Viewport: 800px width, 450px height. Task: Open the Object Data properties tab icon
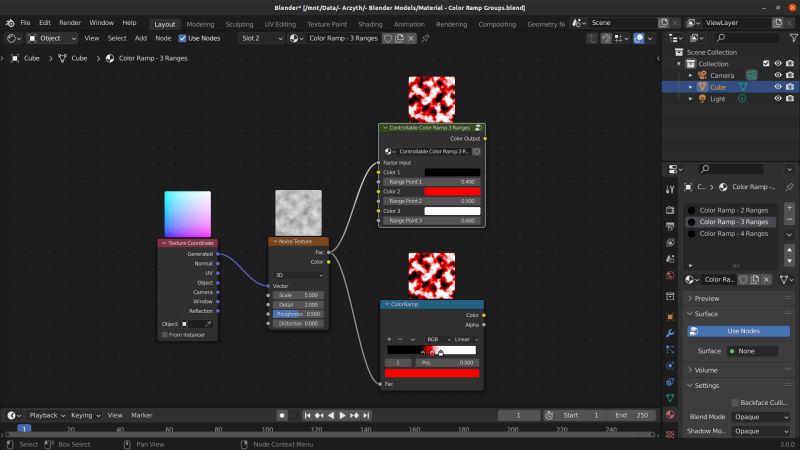(x=670, y=398)
